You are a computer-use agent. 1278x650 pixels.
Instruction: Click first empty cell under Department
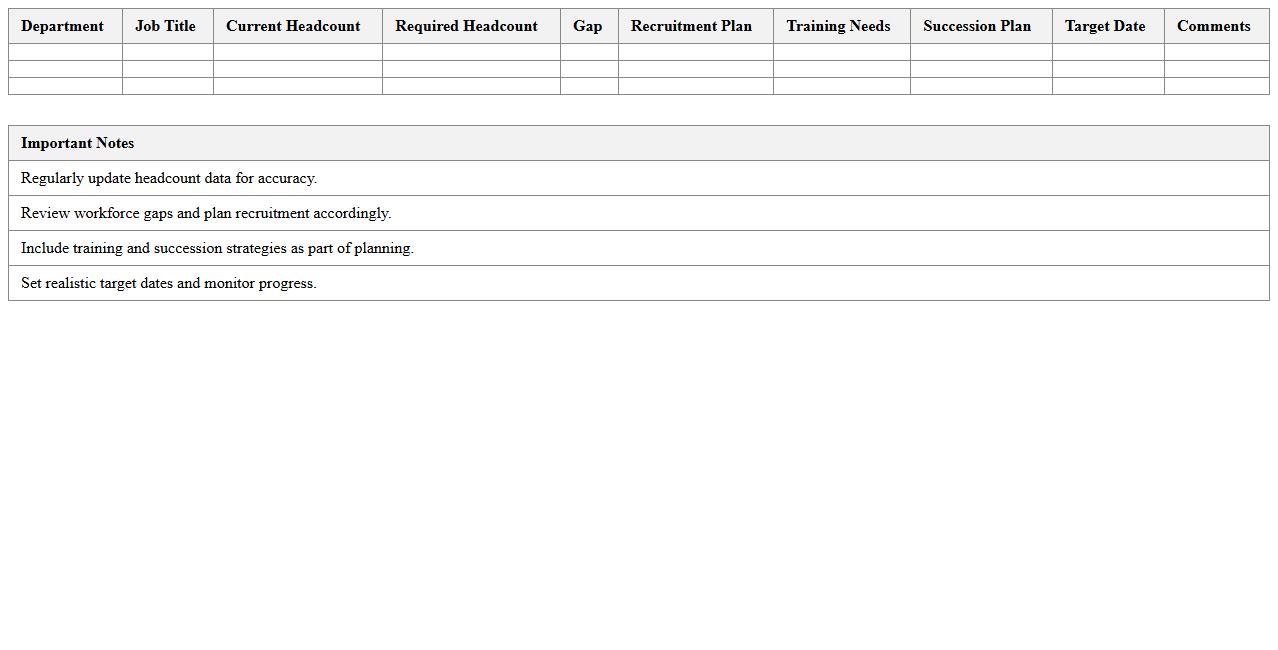[x=65, y=52]
